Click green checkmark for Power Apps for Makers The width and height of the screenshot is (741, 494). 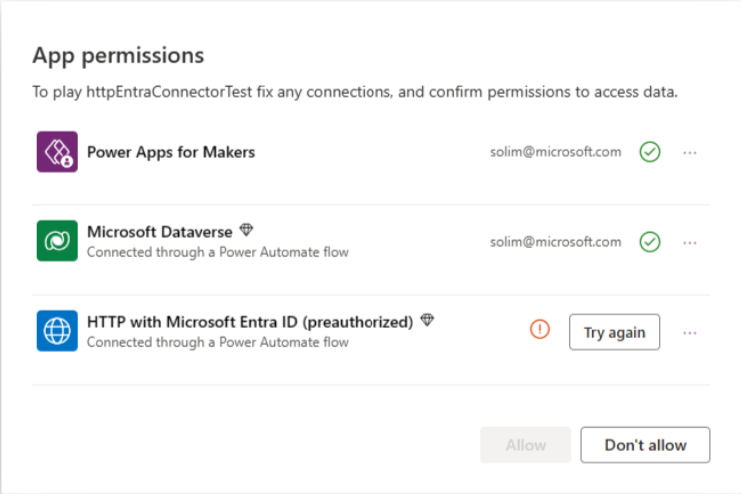click(x=650, y=152)
